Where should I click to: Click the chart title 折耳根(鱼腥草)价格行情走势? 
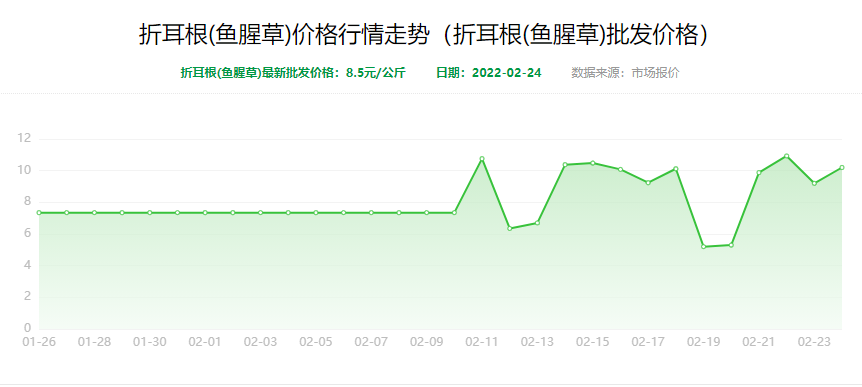(x=284, y=36)
